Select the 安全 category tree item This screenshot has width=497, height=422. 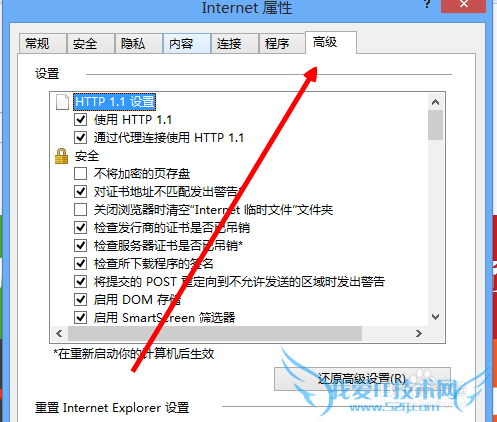click(87, 156)
